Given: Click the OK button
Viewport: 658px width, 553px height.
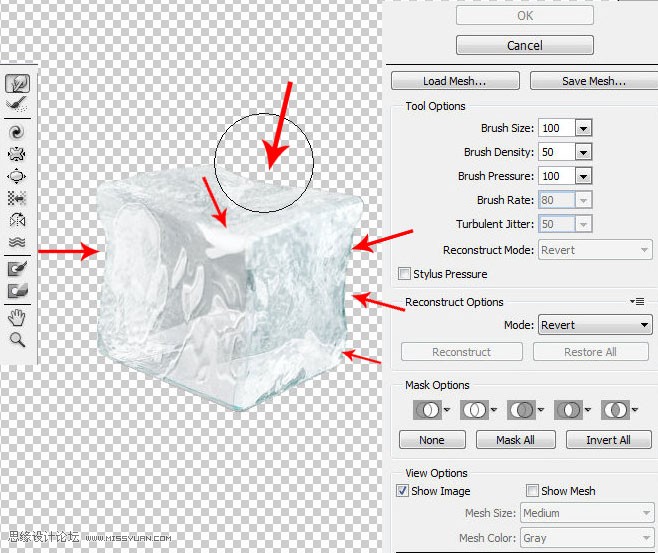Looking at the screenshot, I should pos(525,16).
